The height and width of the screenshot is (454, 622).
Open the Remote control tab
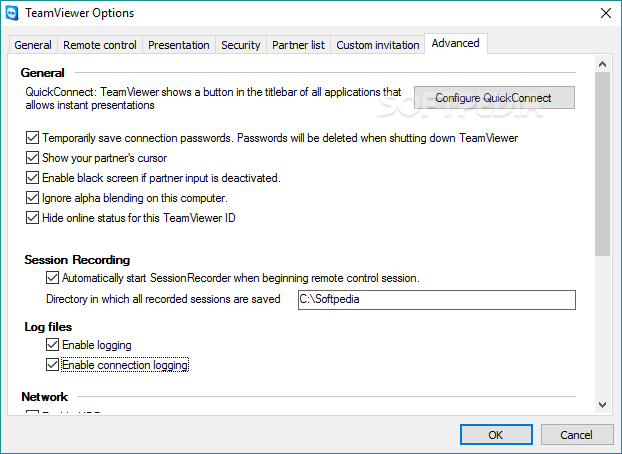[x=100, y=45]
